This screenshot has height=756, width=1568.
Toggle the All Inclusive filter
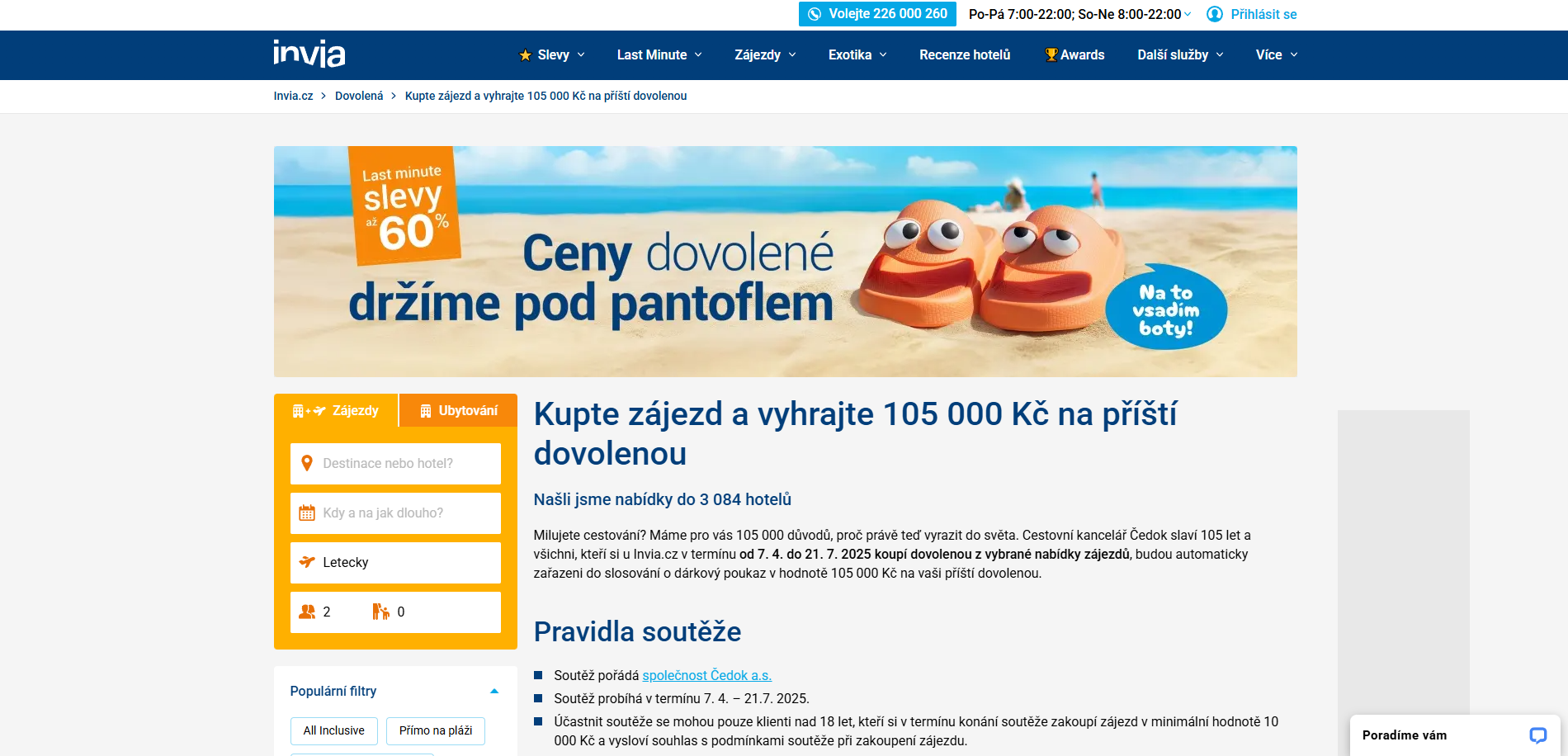[334, 731]
